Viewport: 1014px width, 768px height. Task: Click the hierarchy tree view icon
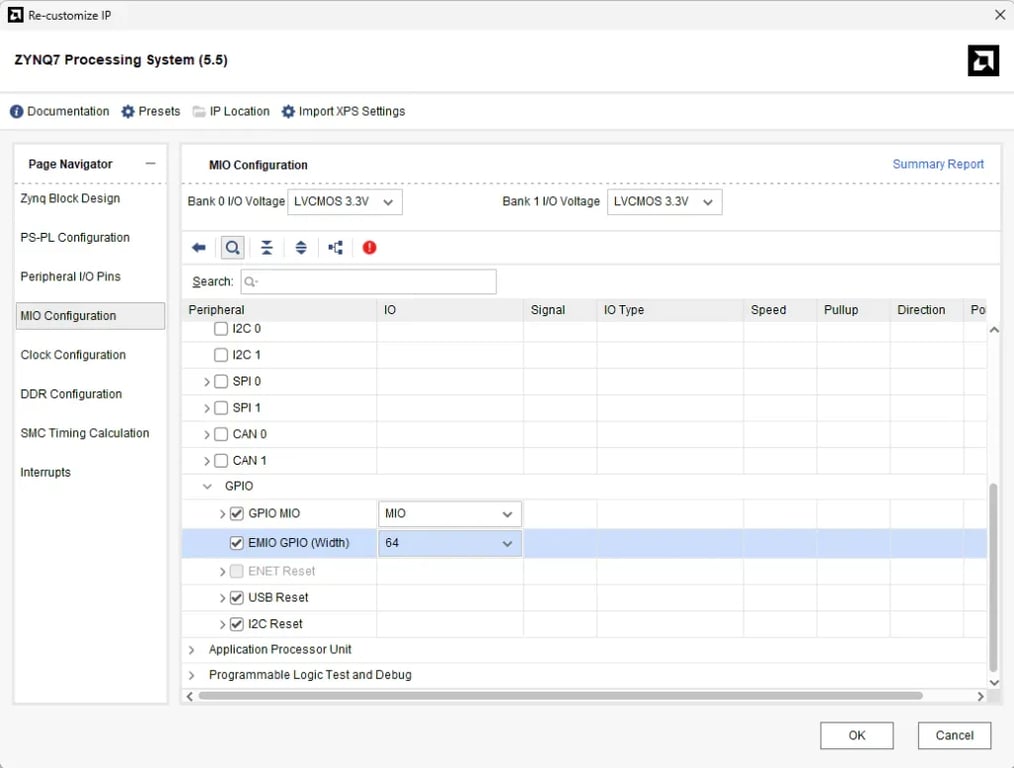point(335,248)
